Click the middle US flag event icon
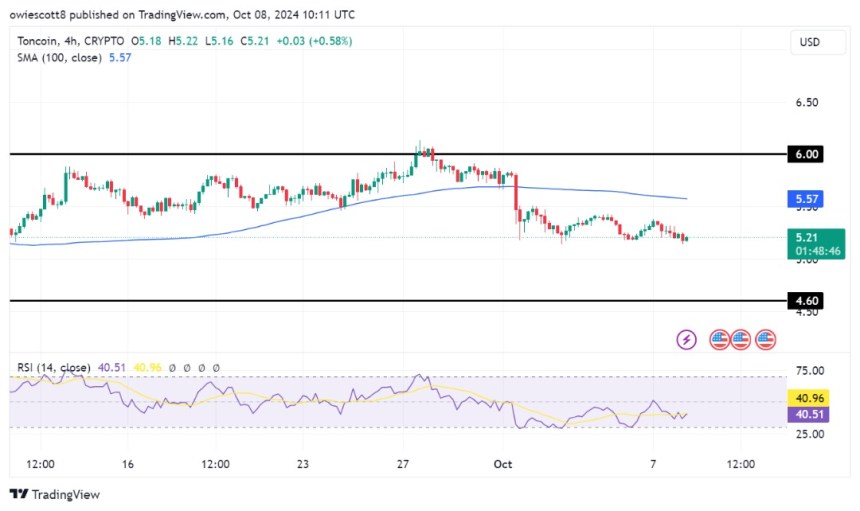This screenshot has width=860, height=511. 740,339
